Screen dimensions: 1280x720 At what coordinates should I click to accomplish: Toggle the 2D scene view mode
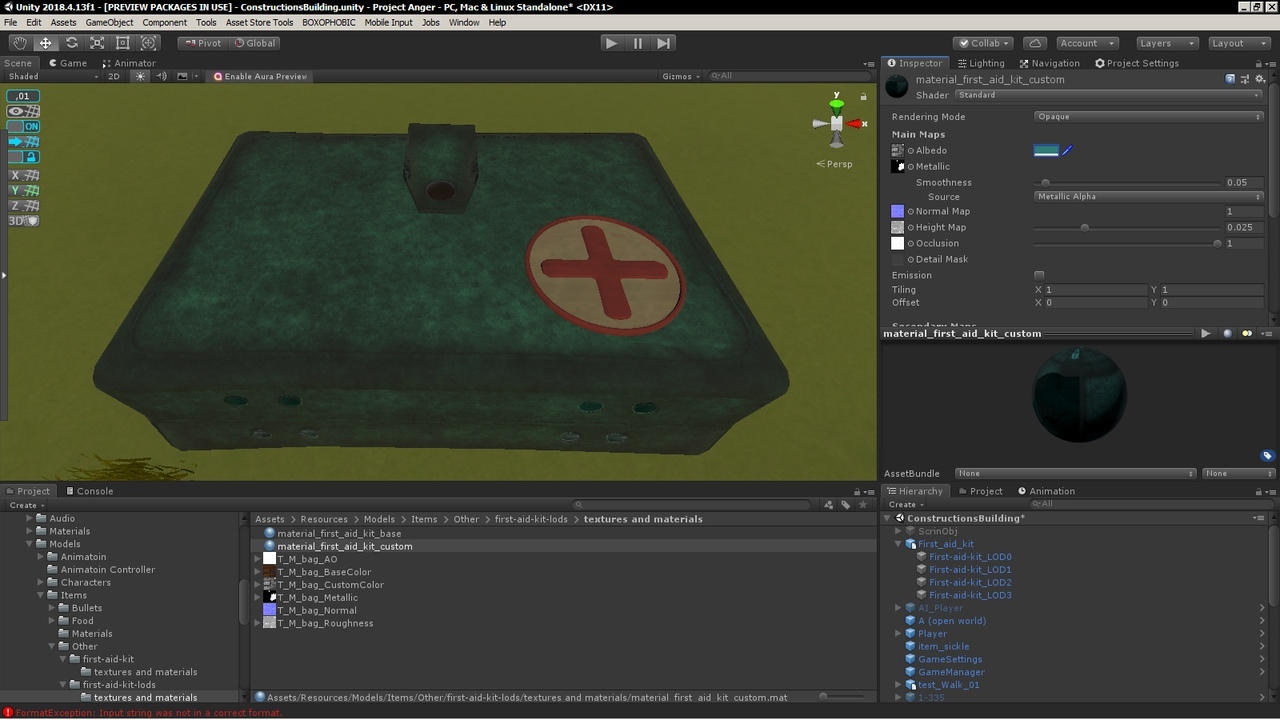coord(114,76)
